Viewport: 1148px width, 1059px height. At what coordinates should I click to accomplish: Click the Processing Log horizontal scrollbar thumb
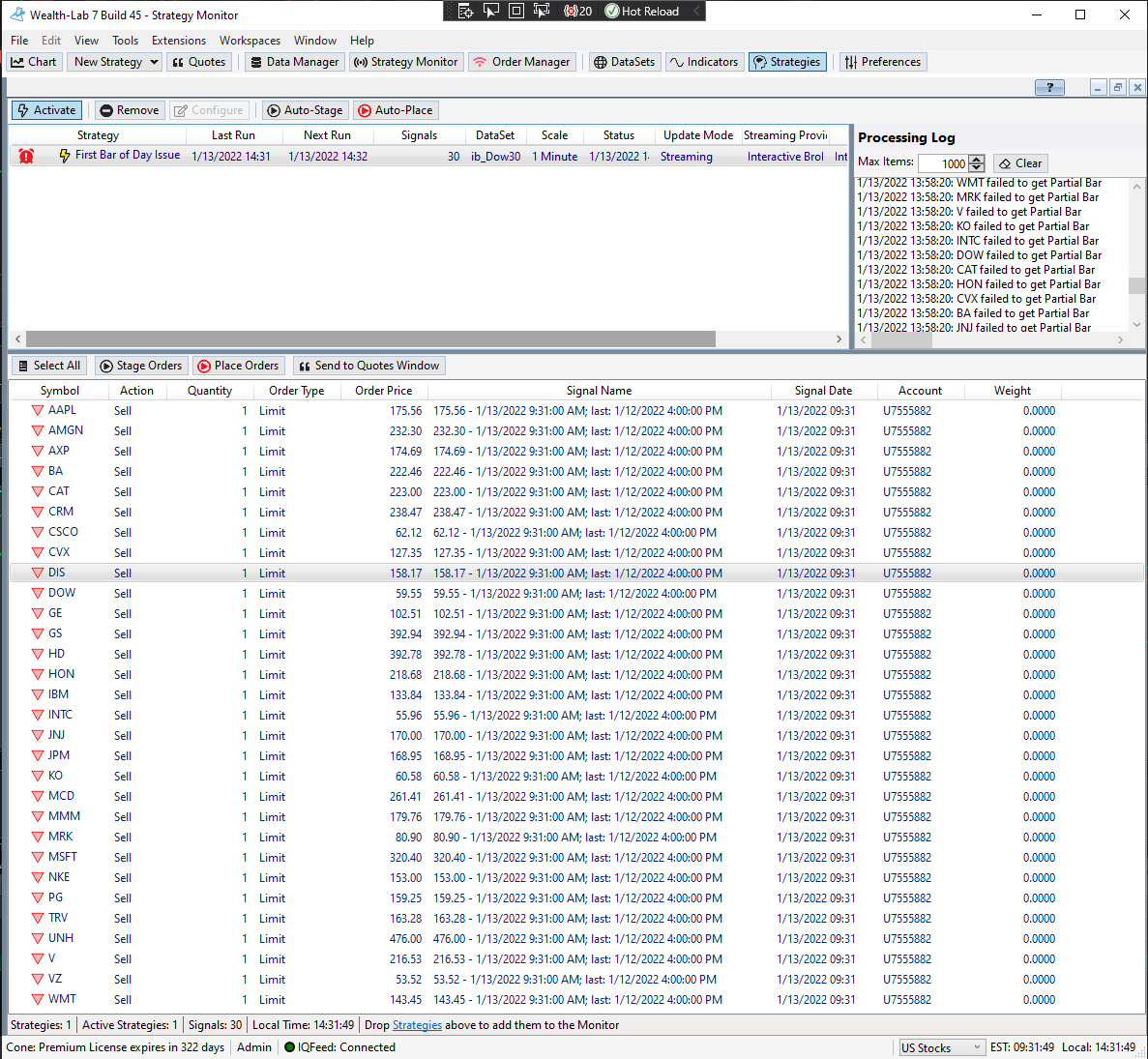click(x=901, y=339)
